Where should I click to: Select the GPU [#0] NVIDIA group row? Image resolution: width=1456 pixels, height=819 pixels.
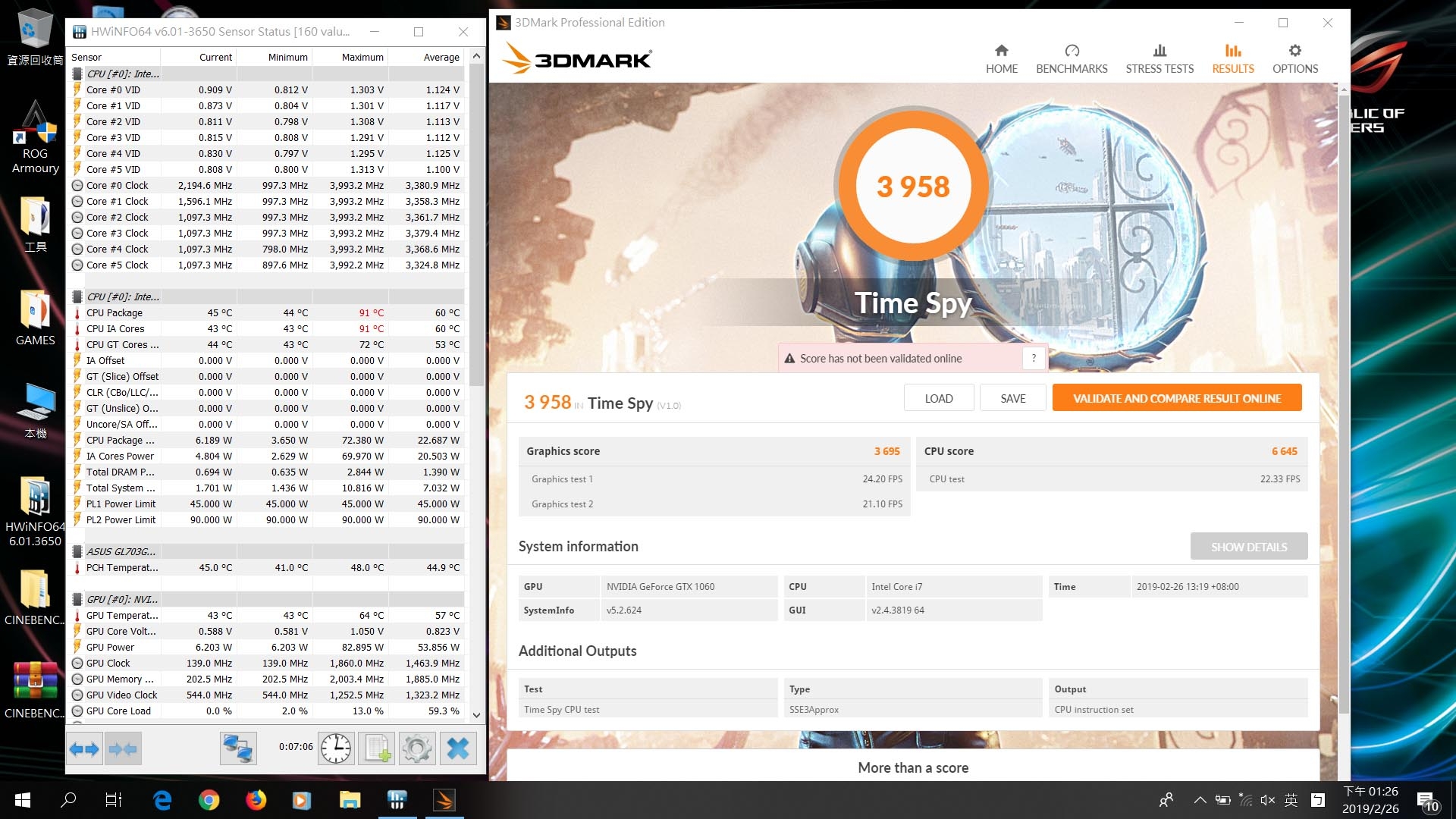click(x=267, y=599)
